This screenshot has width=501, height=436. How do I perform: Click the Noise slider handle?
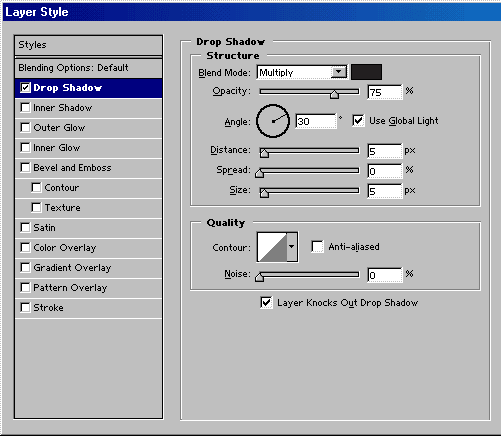click(259, 277)
